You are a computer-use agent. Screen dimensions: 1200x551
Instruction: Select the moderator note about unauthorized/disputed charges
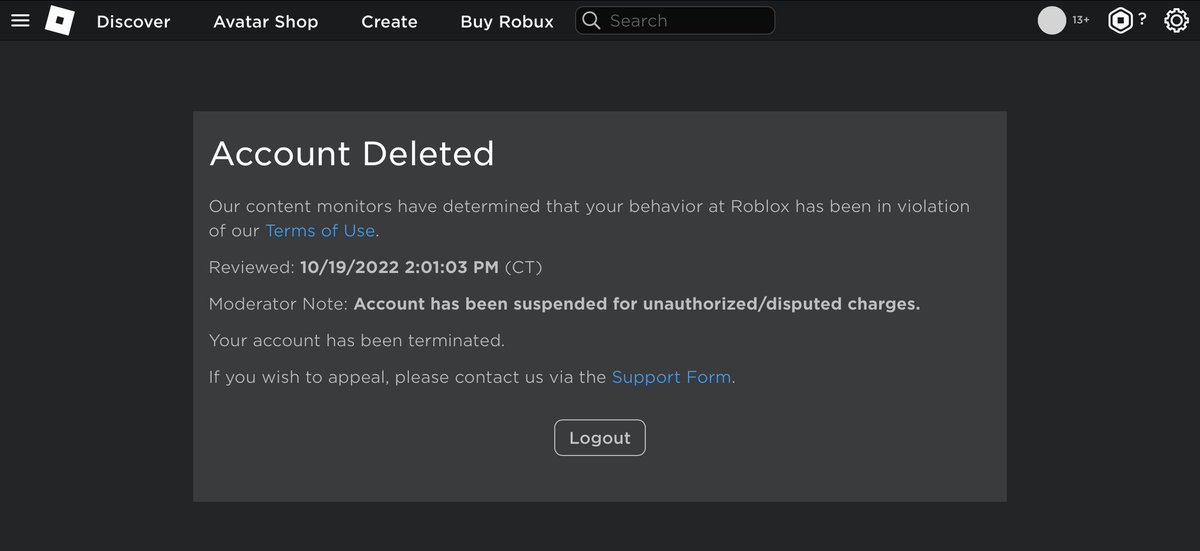pos(637,304)
